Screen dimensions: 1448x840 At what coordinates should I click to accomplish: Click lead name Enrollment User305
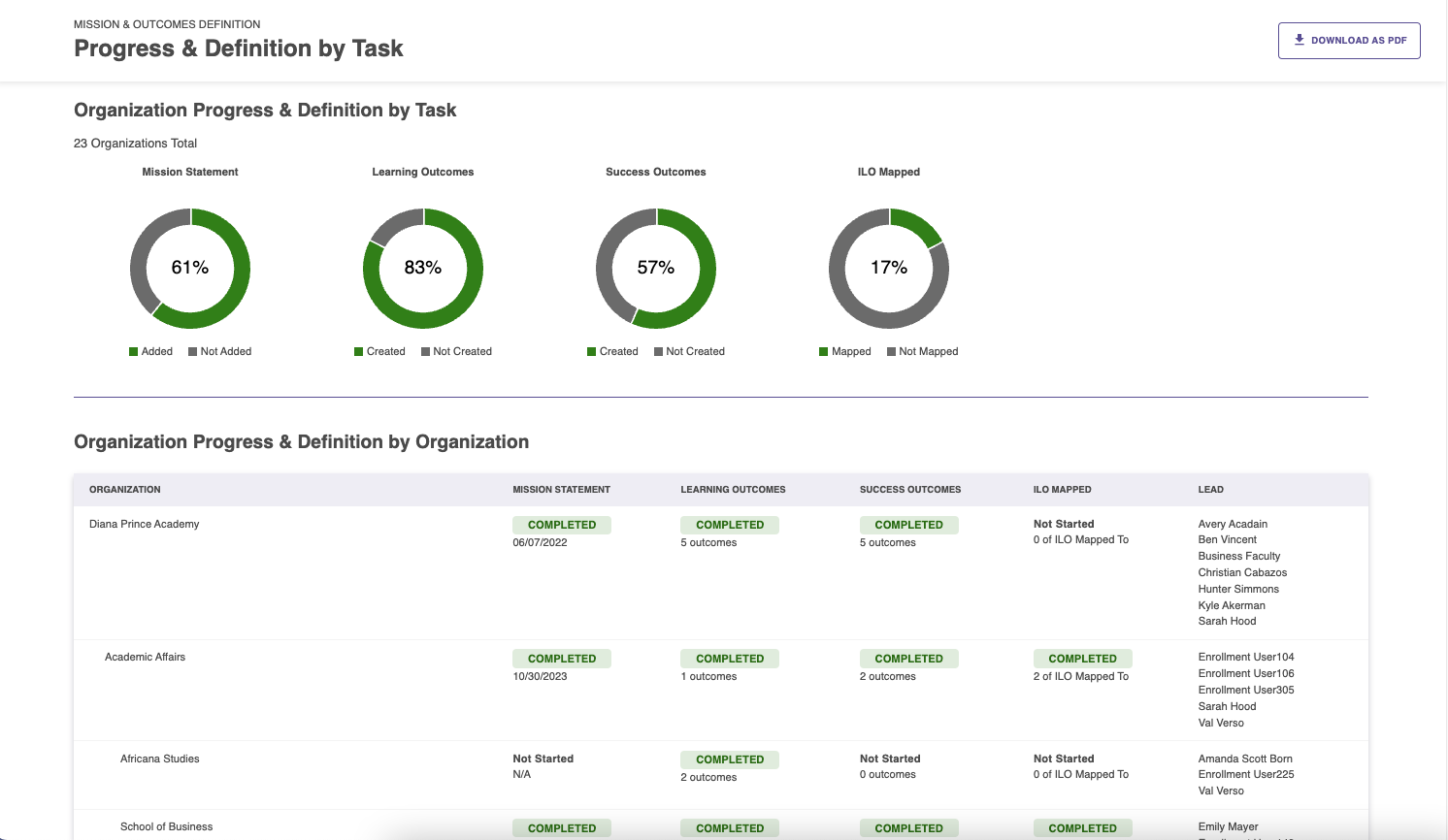(x=1246, y=691)
